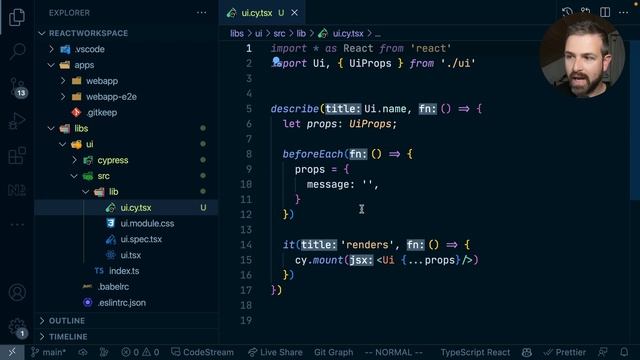
Task: Open the Nx Console view in the activity bar
Action: tap(17, 190)
